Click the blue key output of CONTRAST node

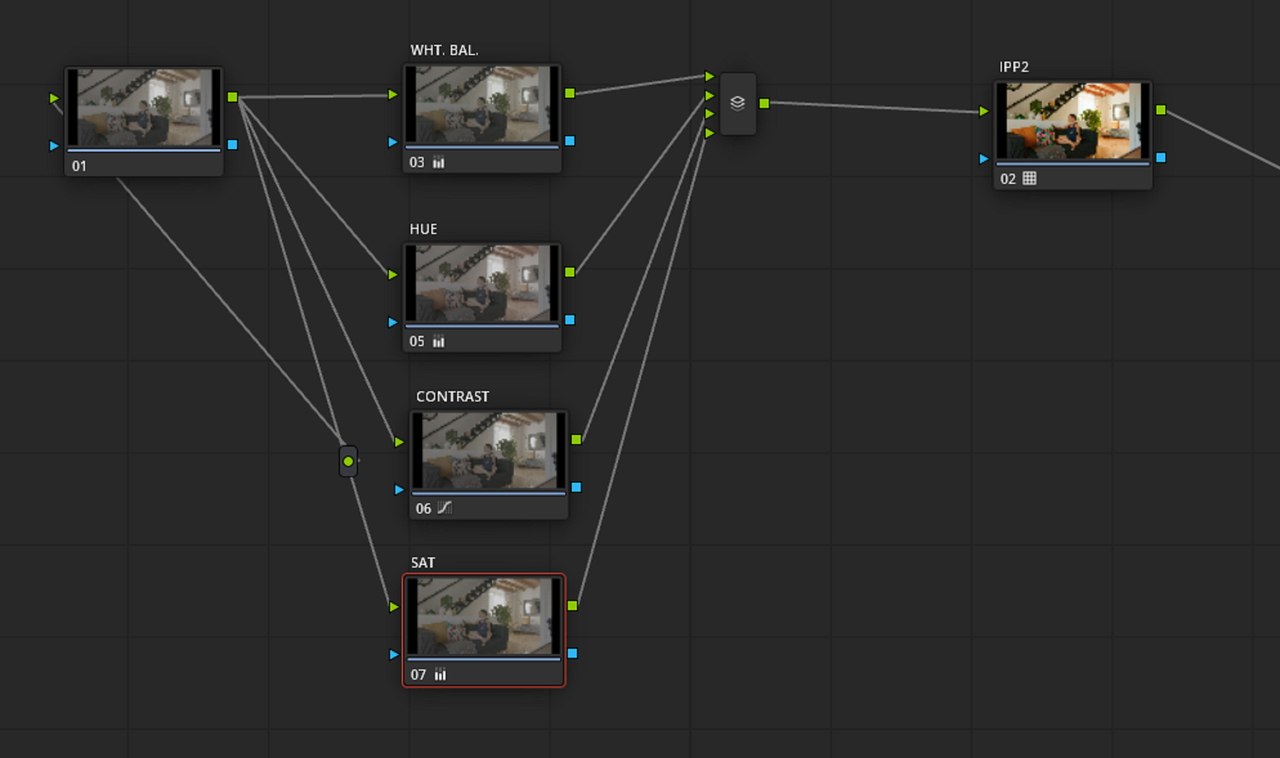pyautogui.click(x=576, y=487)
